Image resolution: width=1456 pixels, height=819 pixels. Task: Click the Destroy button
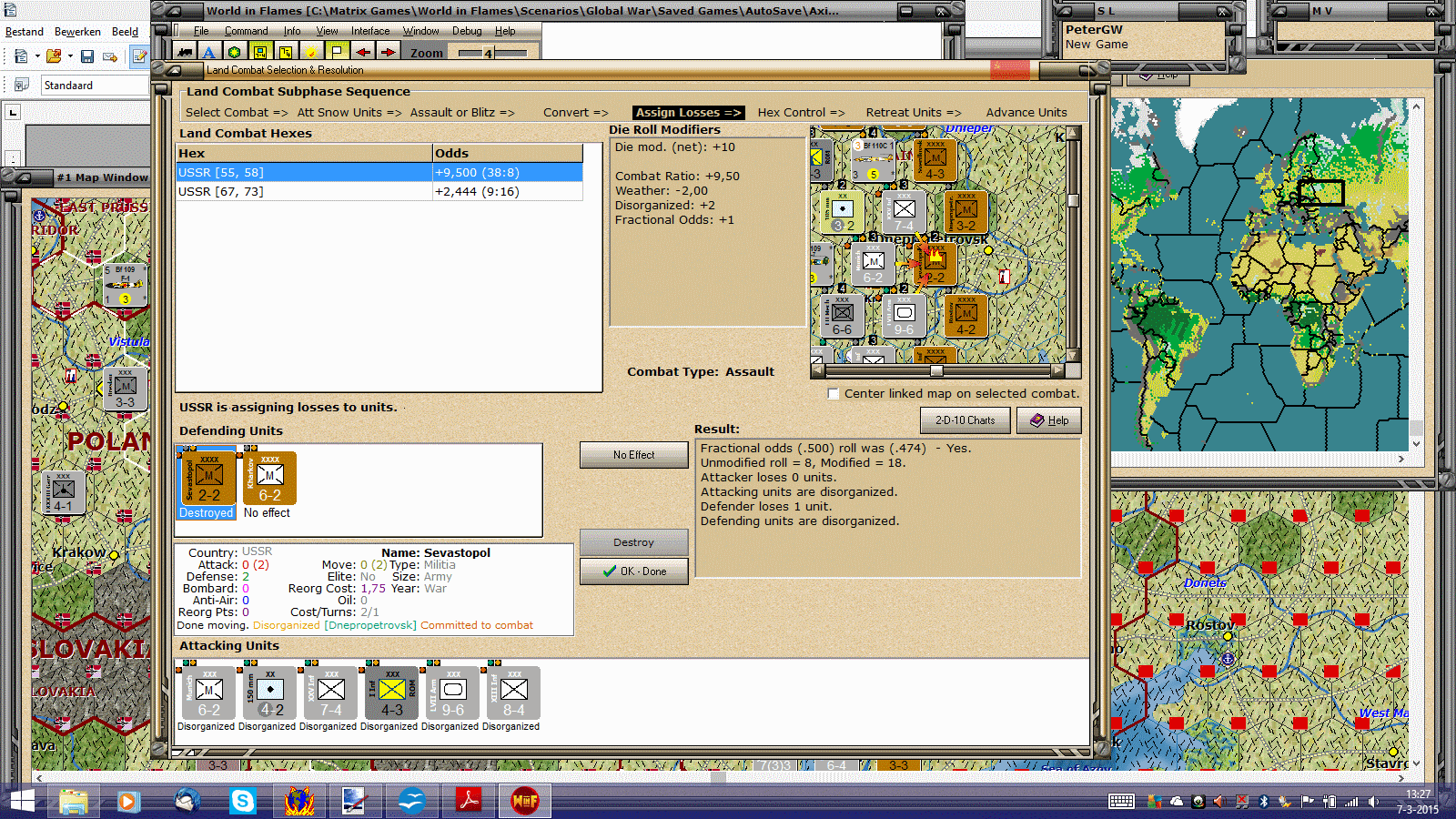pos(633,542)
